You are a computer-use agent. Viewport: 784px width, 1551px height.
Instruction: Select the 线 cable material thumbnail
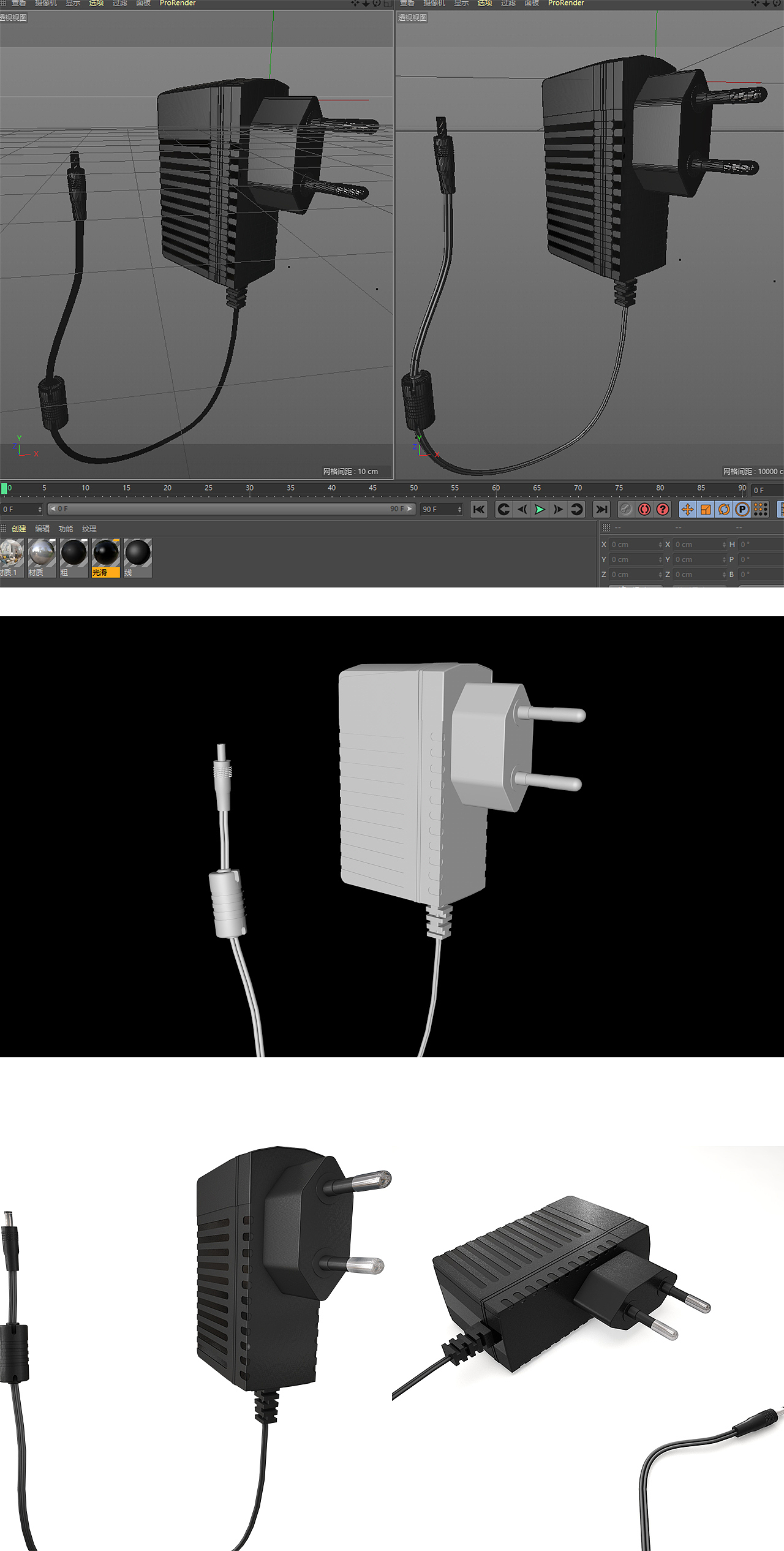click(137, 557)
